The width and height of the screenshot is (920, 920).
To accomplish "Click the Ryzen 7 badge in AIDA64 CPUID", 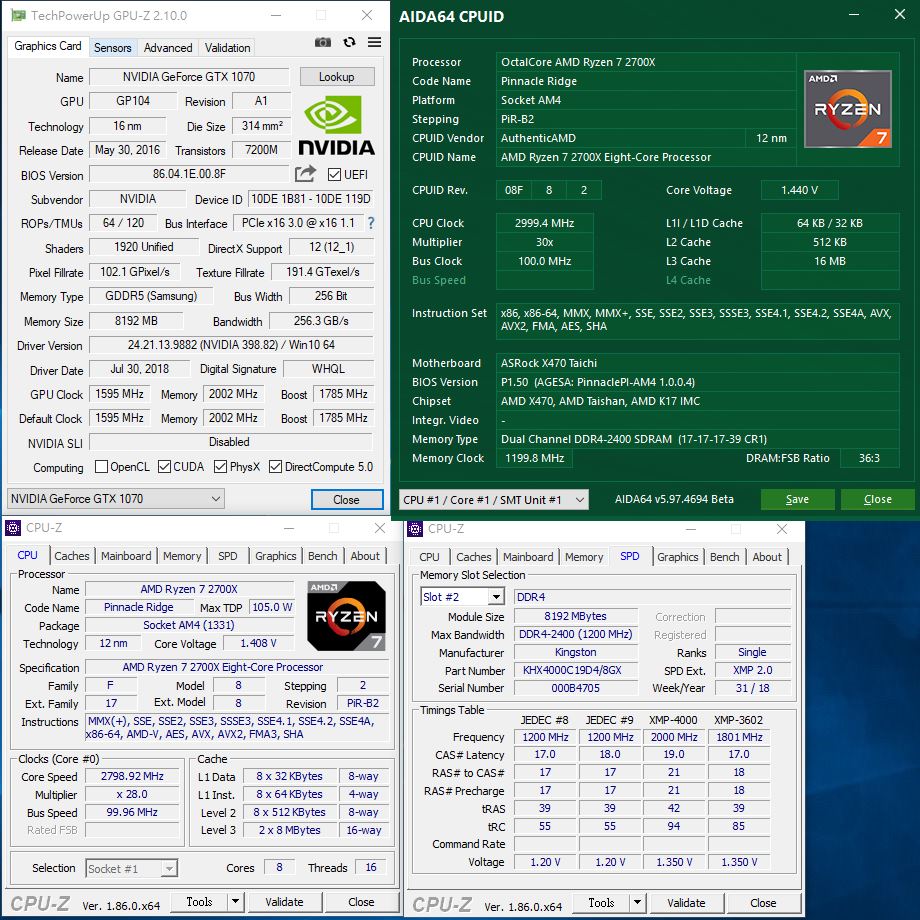I will [847, 108].
